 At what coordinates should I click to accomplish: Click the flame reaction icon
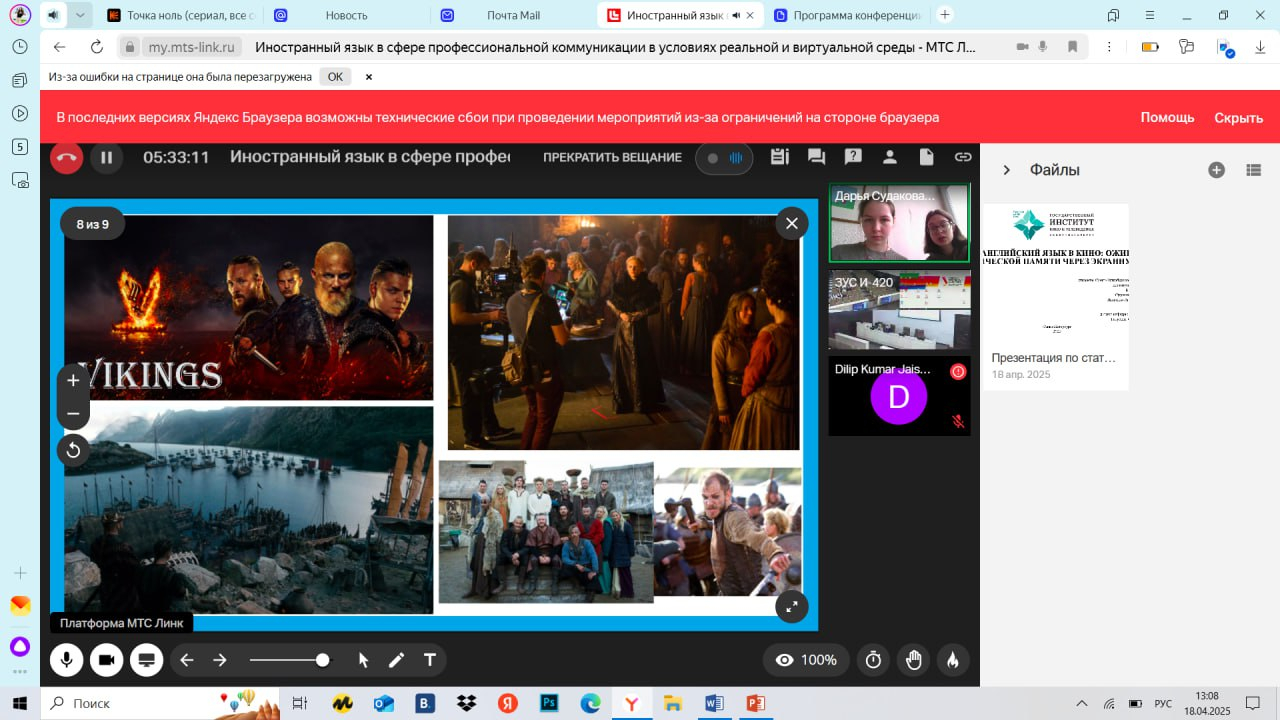pyautogui.click(x=953, y=660)
